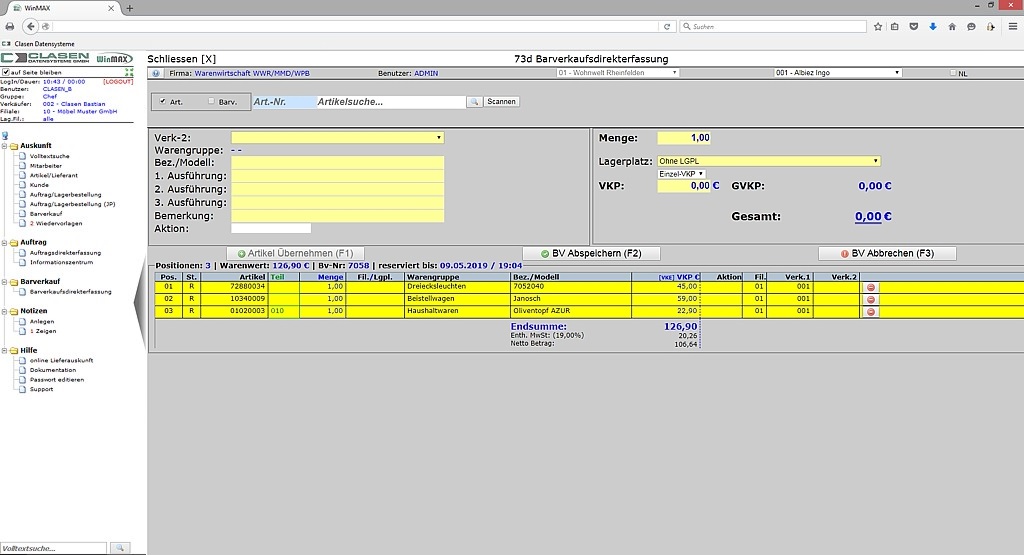Click the Artikelsuche search field

click(x=391, y=102)
